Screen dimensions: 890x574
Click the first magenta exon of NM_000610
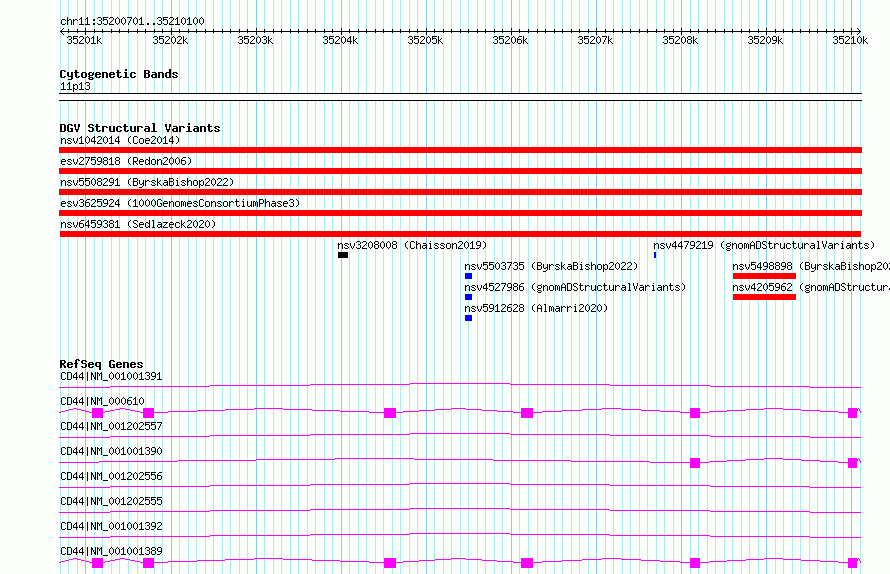(x=98, y=413)
